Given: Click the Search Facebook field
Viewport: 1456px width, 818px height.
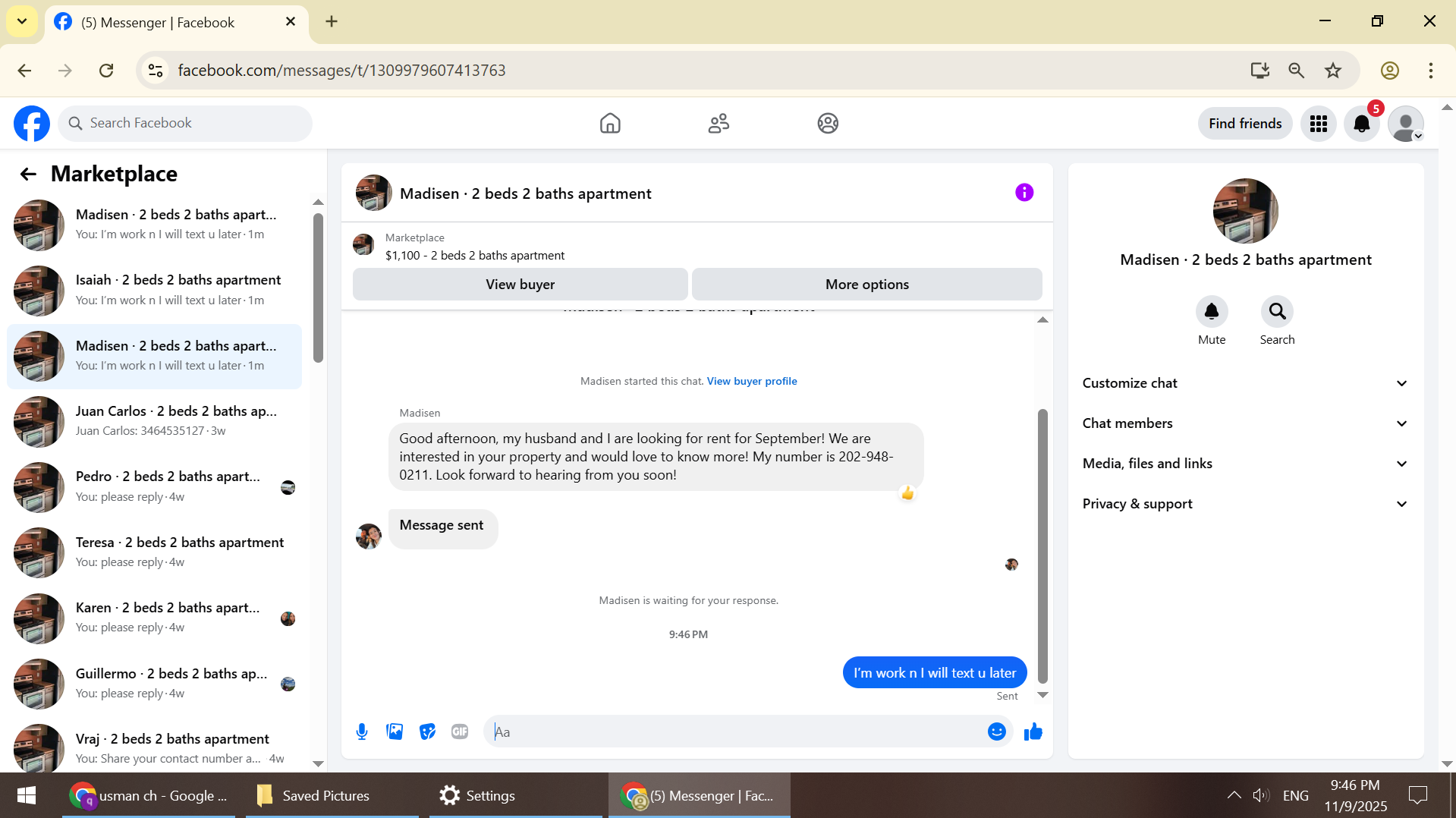Looking at the screenshot, I should (185, 124).
